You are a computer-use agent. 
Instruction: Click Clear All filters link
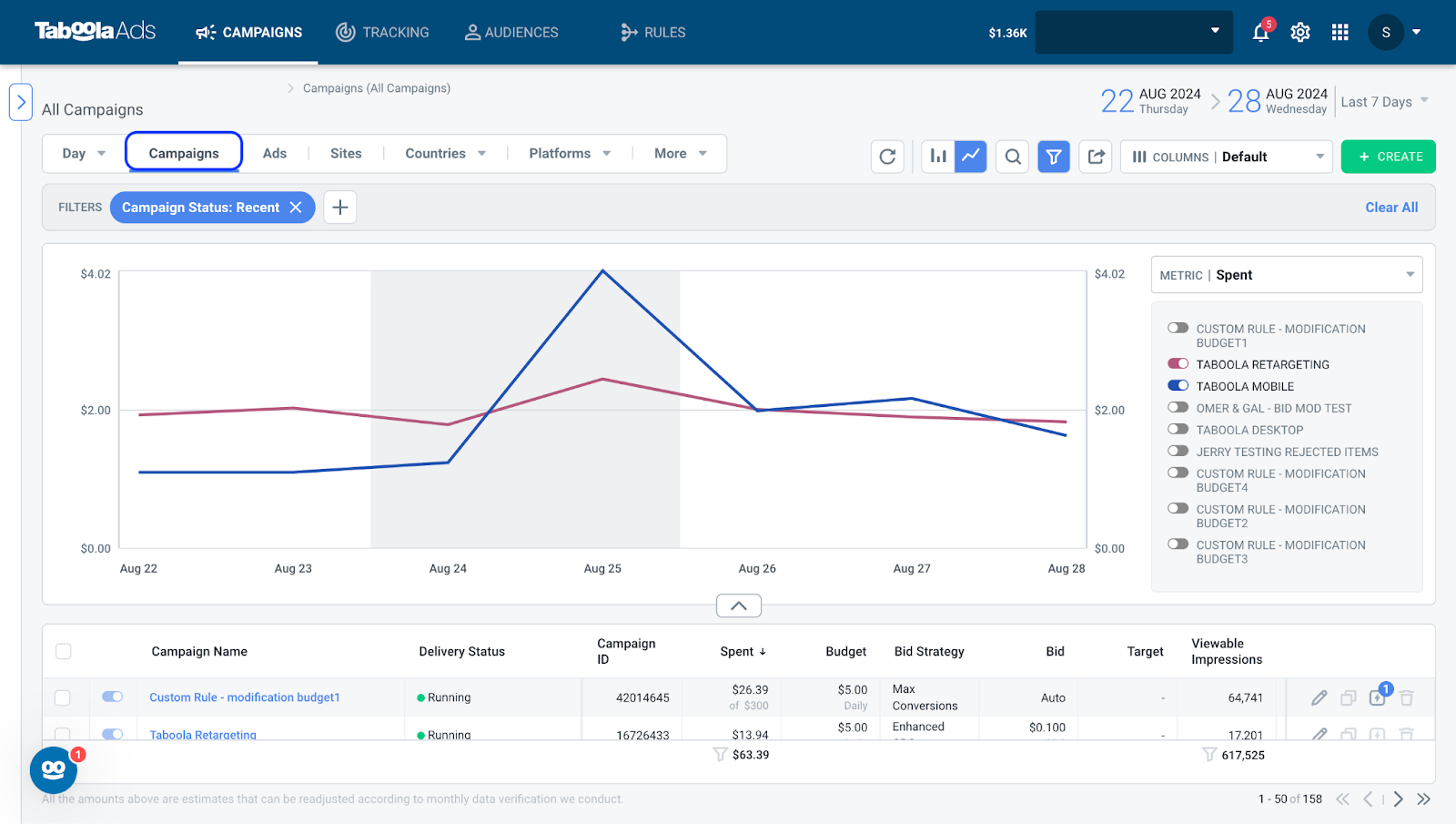[x=1391, y=208]
